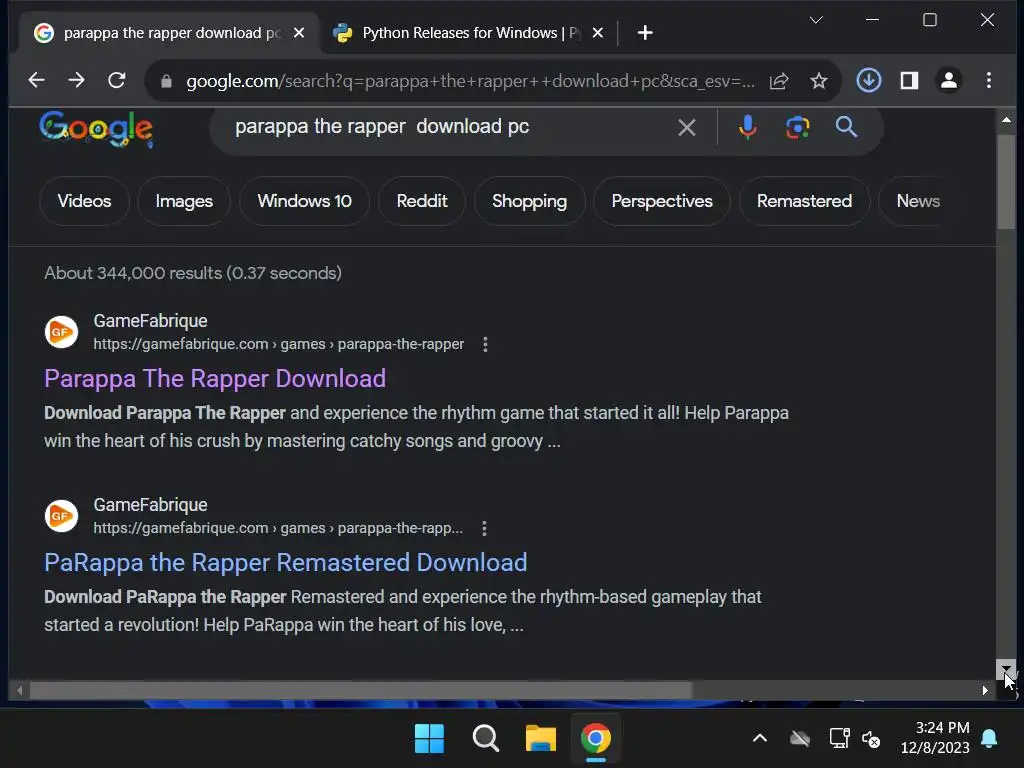Share this page via the share icon

click(779, 81)
